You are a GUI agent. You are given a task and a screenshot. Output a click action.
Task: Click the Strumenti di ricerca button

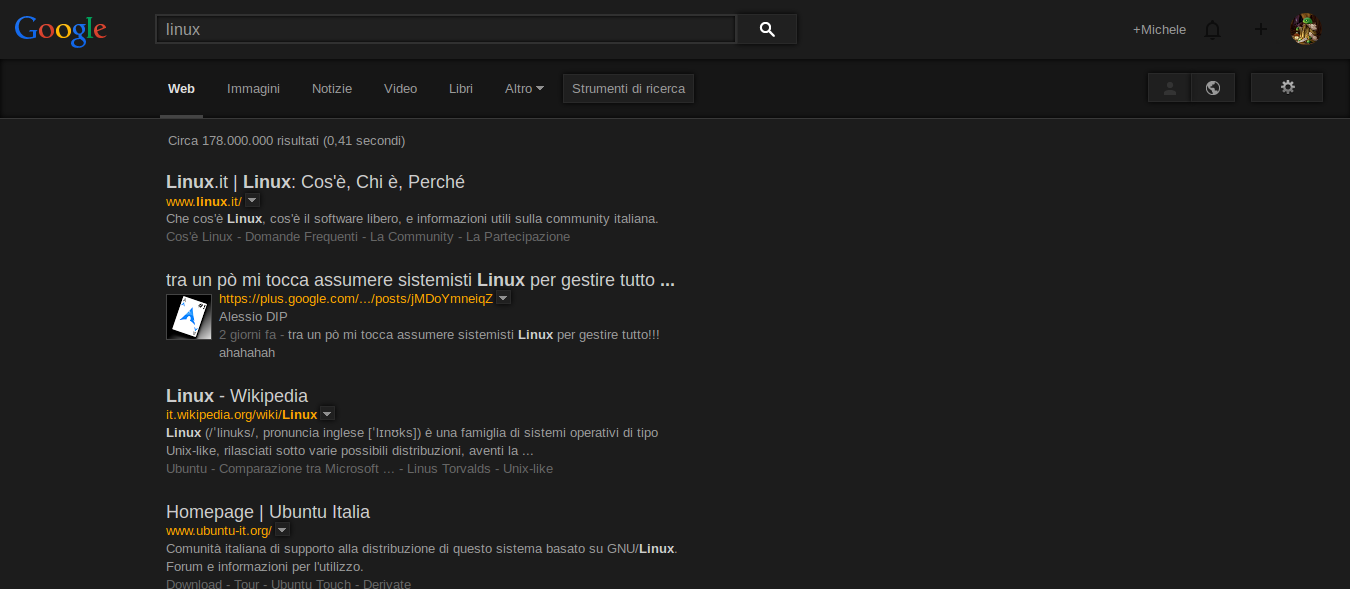(628, 88)
